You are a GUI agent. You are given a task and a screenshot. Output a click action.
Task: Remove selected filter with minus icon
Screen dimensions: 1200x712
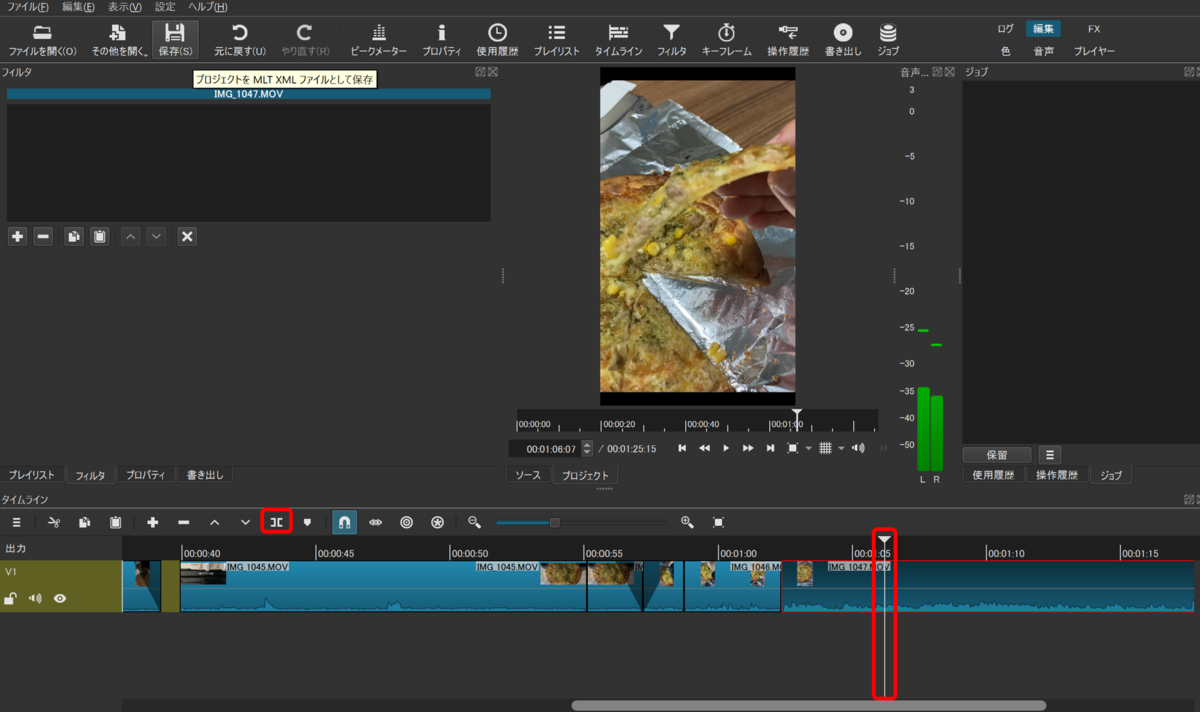click(43, 236)
